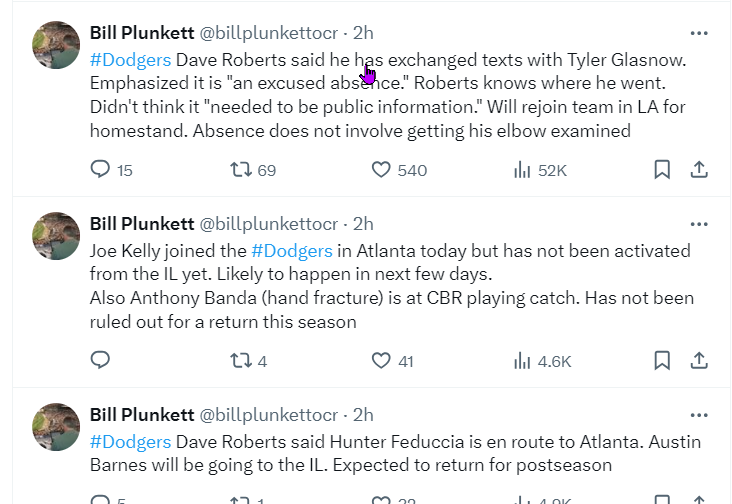732x504 pixels.
Task: Open #Dodgers hashtag in Glasnow tweet
Action: tap(130, 59)
